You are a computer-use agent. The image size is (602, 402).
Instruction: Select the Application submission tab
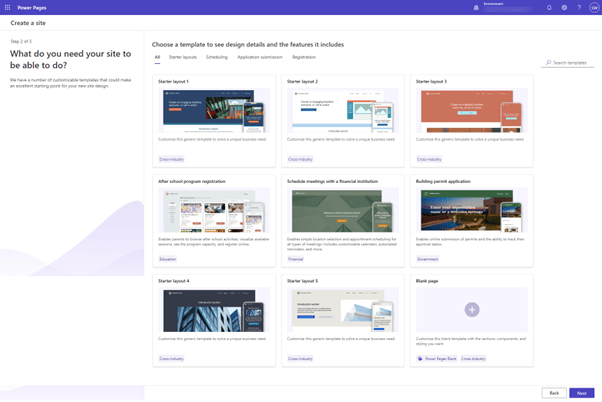point(259,57)
